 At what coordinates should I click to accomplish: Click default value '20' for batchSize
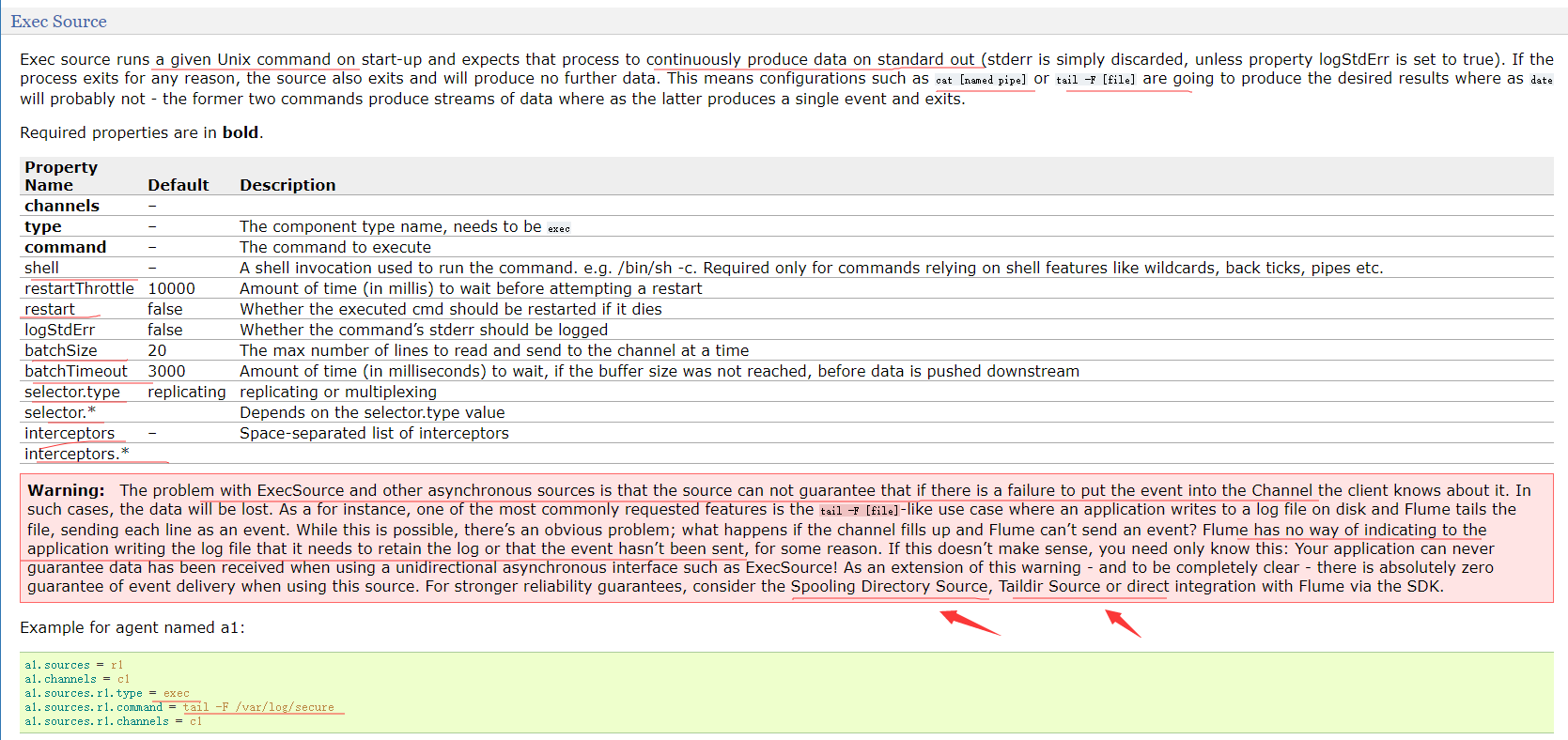click(x=157, y=350)
